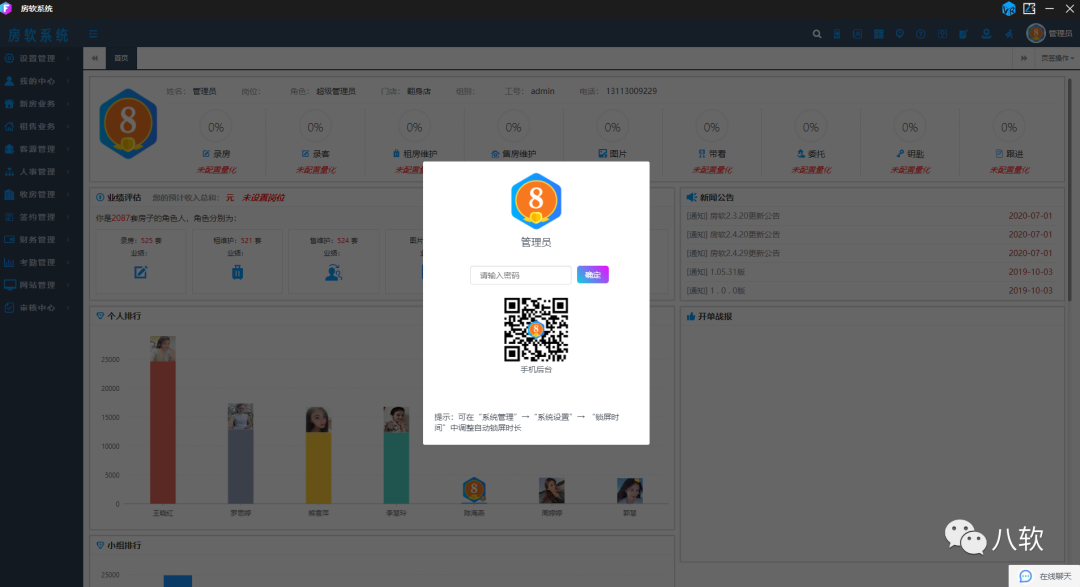The height and width of the screenshot is (587, 1080).
Task: Click the 录房 edit icon in 业绩评估 card
Action: pyautogui.click(x=141, y=273)
